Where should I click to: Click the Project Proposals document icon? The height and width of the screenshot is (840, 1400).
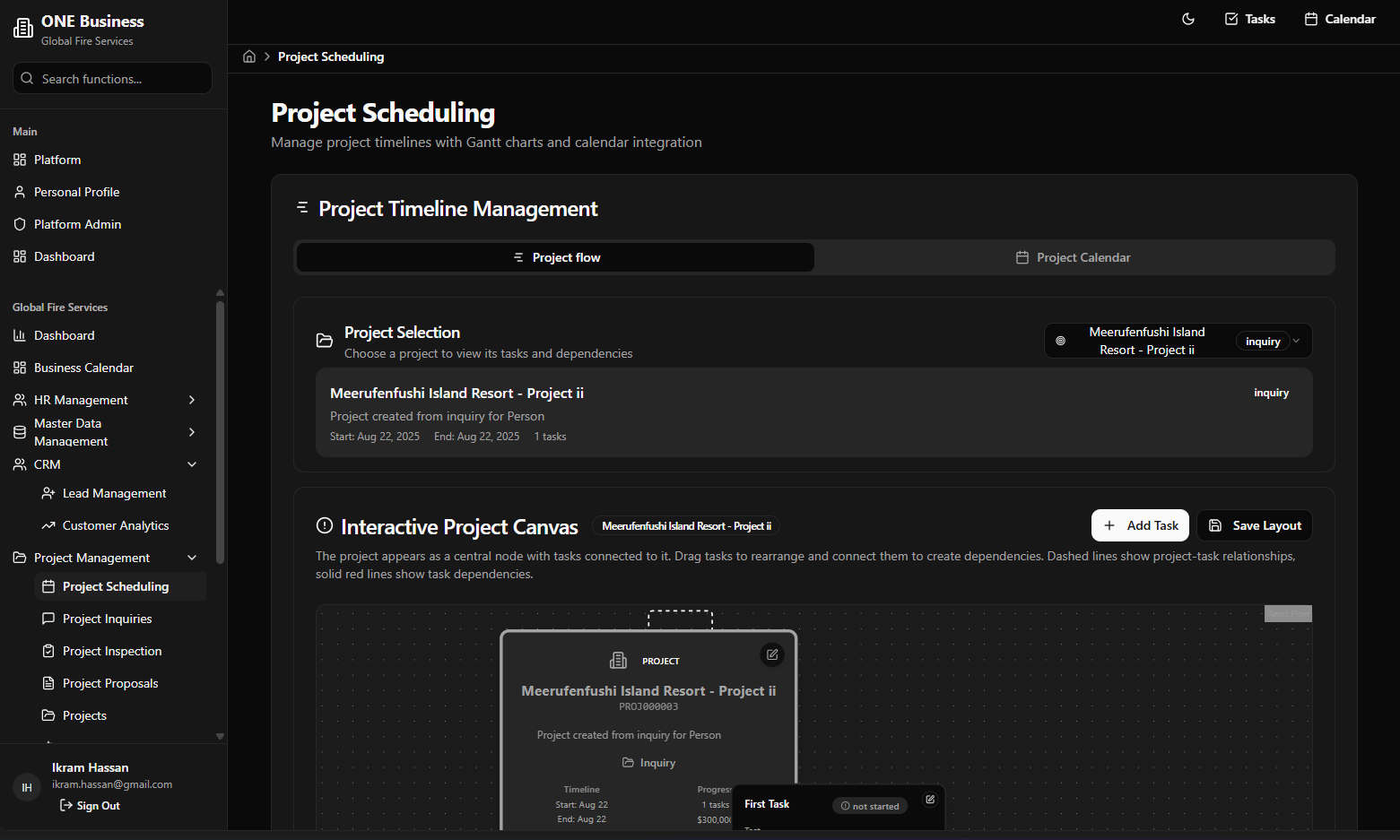click(x=48, y=683)
